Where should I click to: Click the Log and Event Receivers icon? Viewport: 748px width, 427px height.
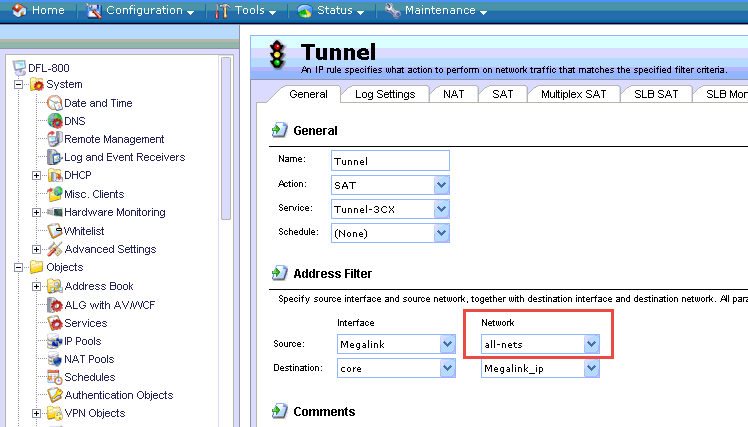coord(55,157)
